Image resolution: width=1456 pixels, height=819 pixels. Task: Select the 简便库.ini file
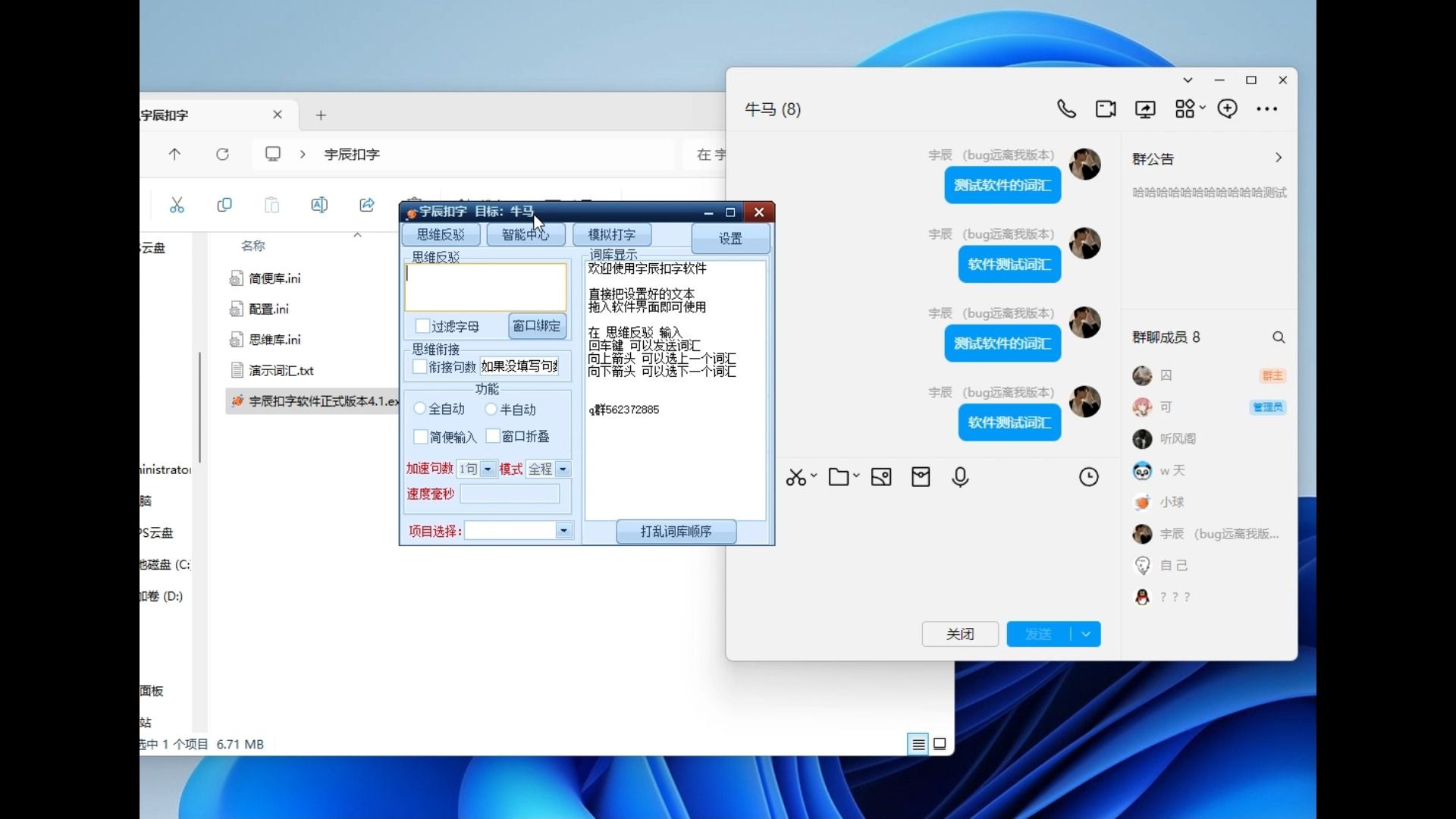pos(265,278)
